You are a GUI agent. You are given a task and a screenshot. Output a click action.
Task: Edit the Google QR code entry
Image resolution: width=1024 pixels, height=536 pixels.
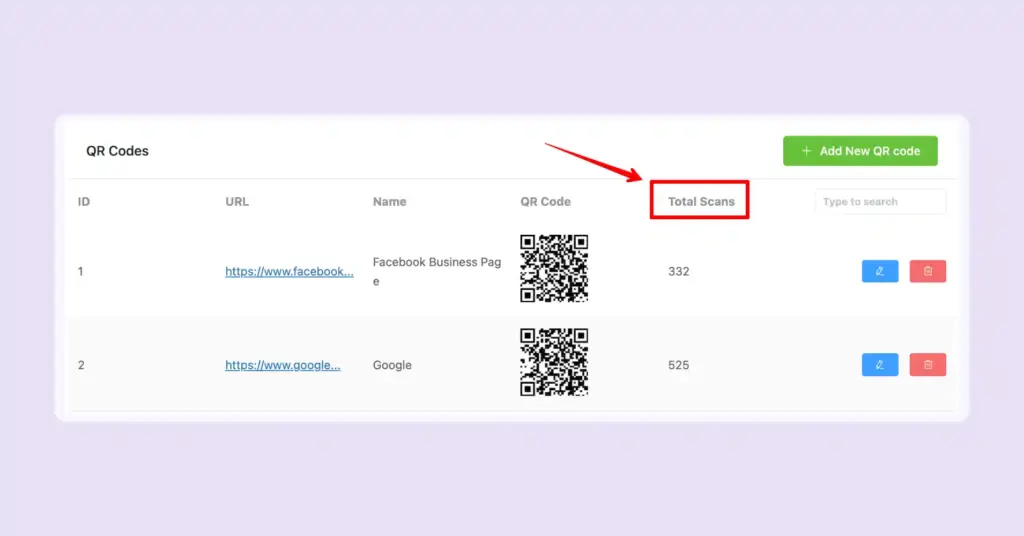point(880,365)
